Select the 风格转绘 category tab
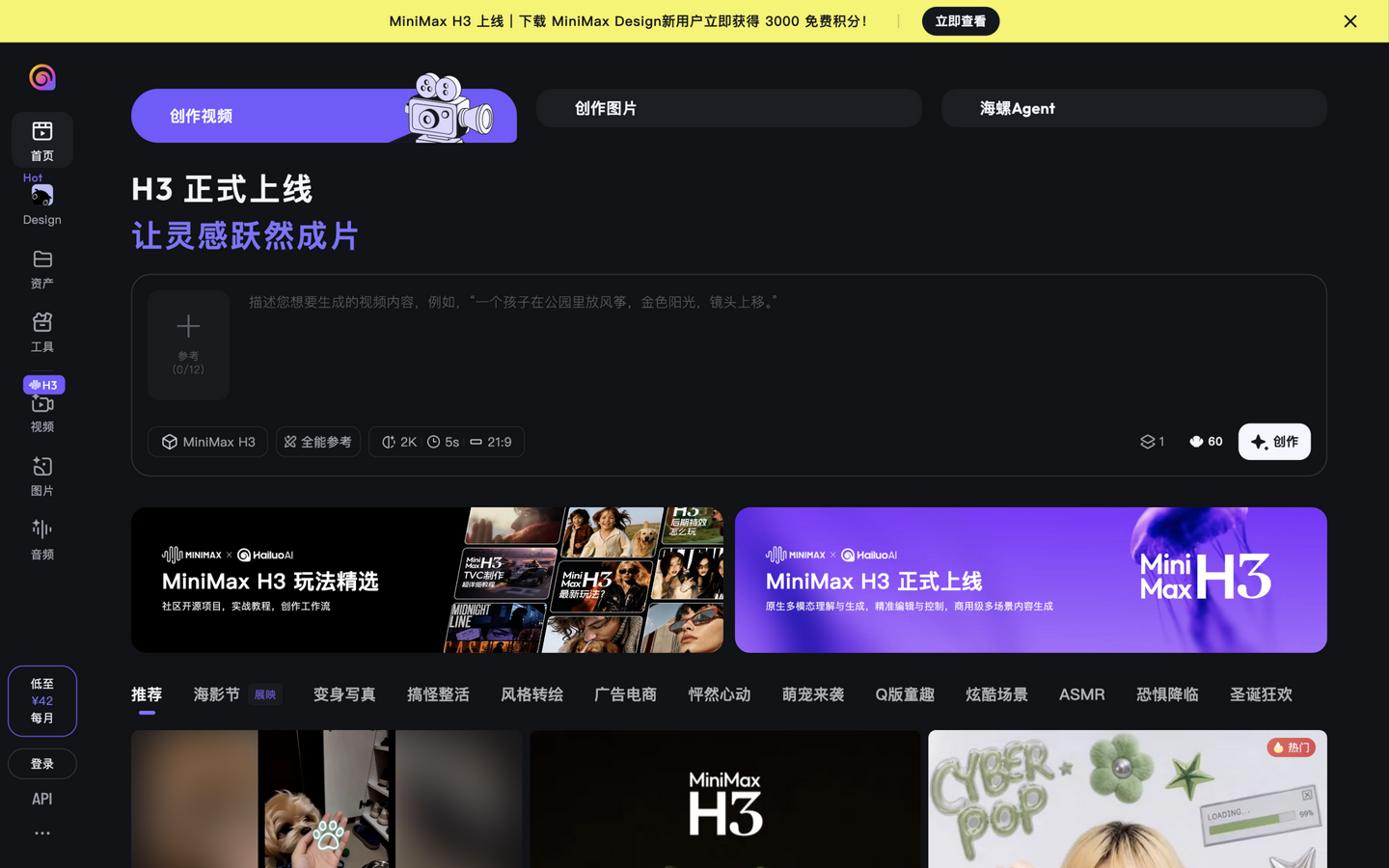 pos(531,694)
